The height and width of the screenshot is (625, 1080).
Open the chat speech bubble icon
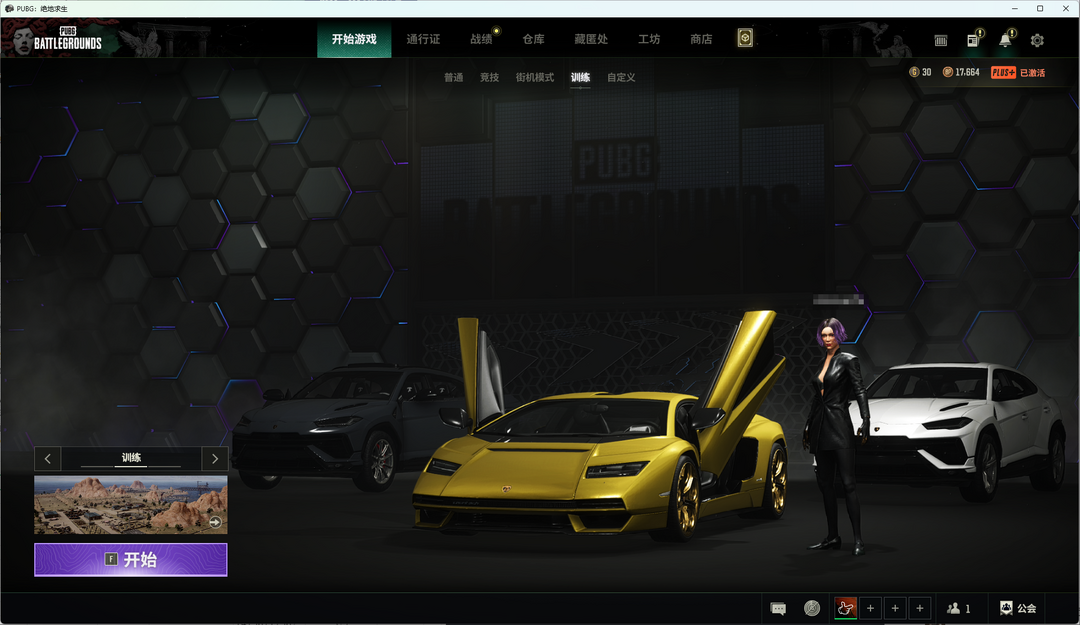[x=778, y=608]
